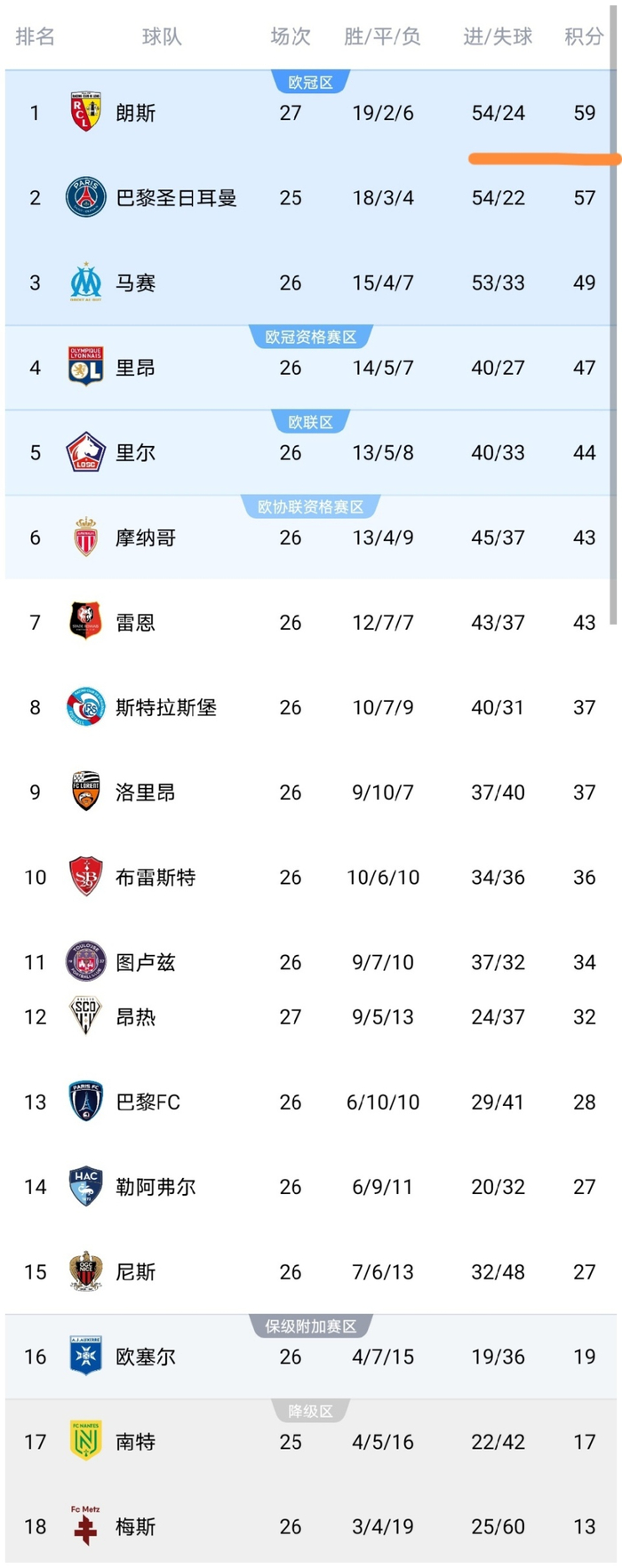The image size is (622, 1568).
Task: Click the Paris FC logo
Action: coord(86,1102)
